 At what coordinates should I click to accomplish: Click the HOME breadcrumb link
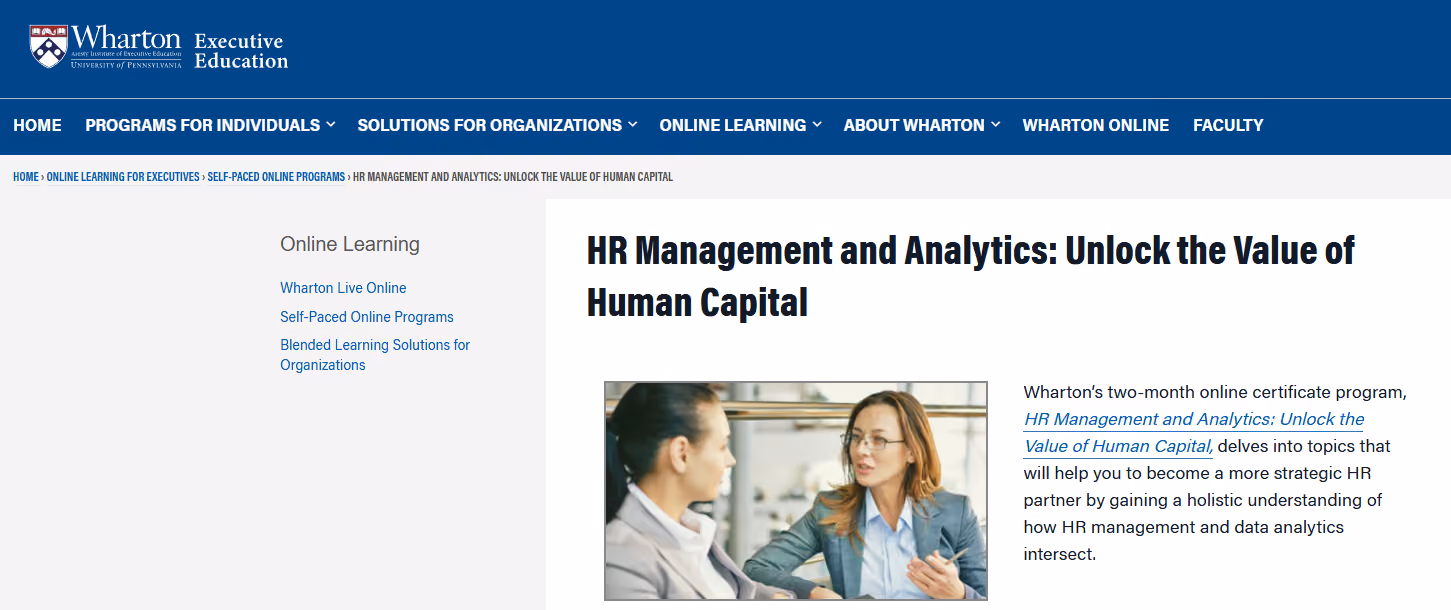pyautogui.click(x=26, y=177)
